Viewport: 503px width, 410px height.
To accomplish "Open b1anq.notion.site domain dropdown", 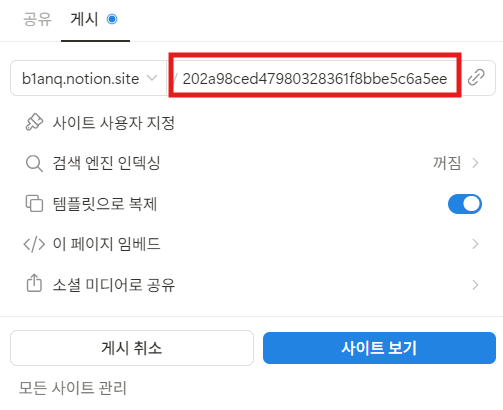I will pos(89,78).
